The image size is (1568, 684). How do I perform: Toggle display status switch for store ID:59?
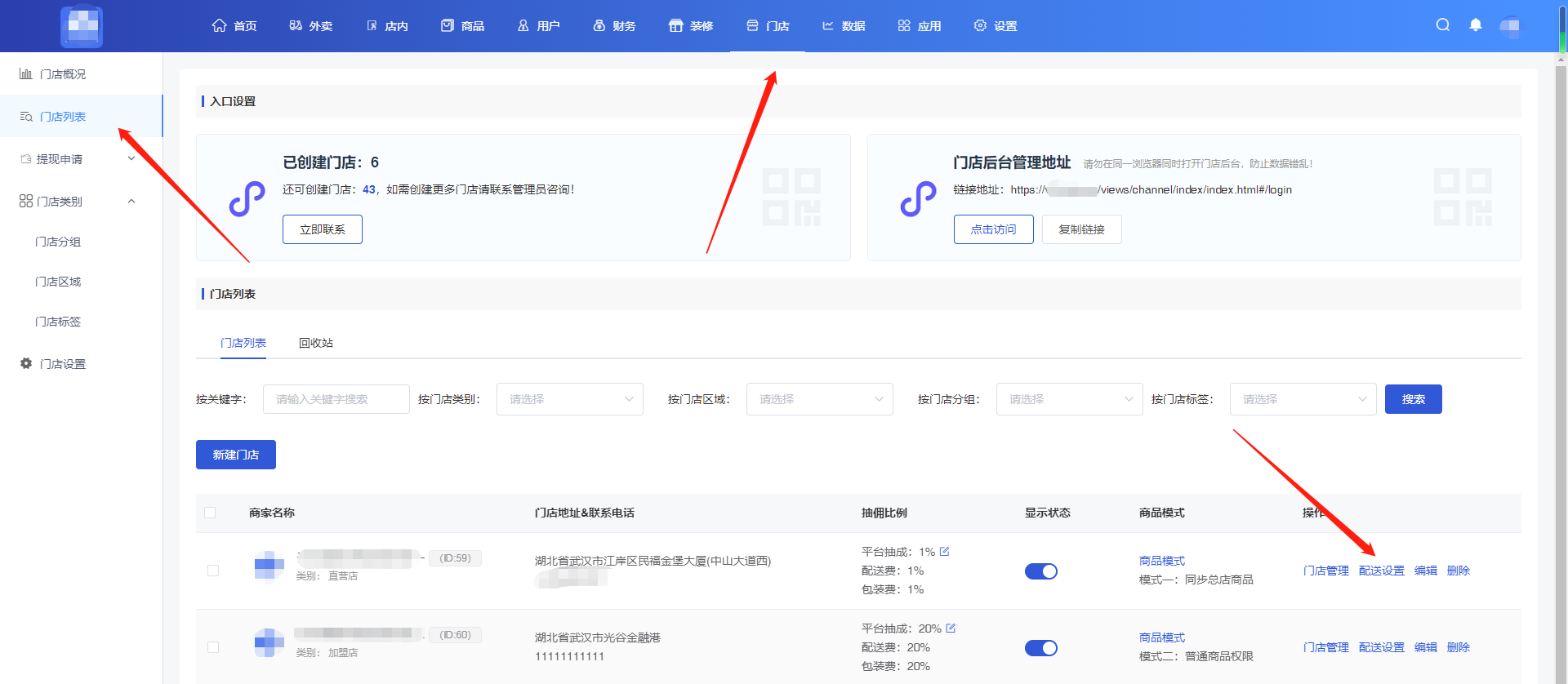pyautogui.click(x=1040, y=571)
